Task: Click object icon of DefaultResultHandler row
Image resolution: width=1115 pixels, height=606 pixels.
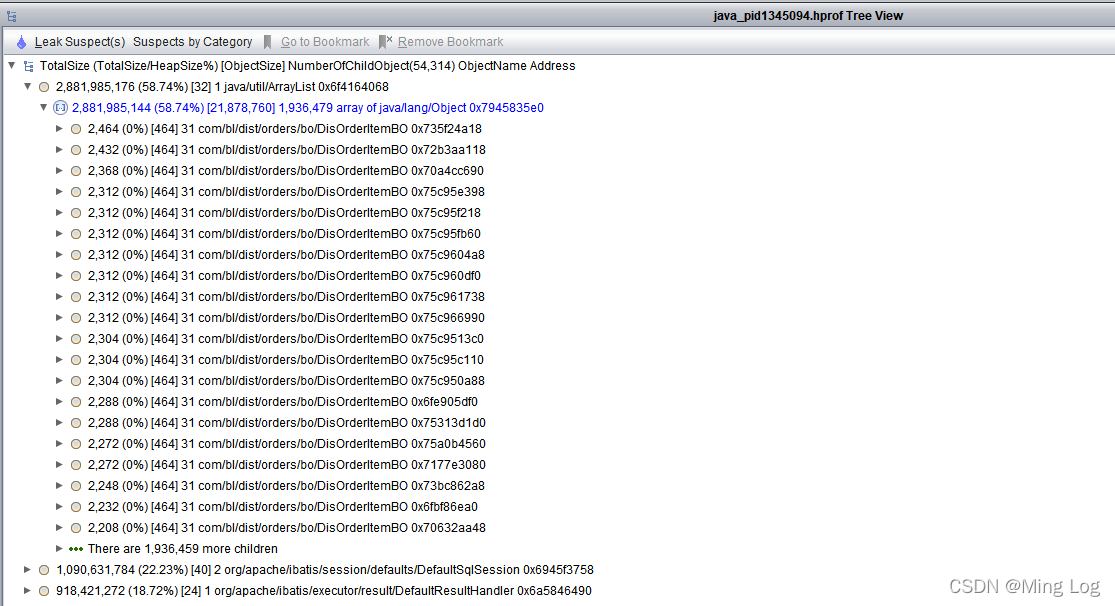Action: 44,591
